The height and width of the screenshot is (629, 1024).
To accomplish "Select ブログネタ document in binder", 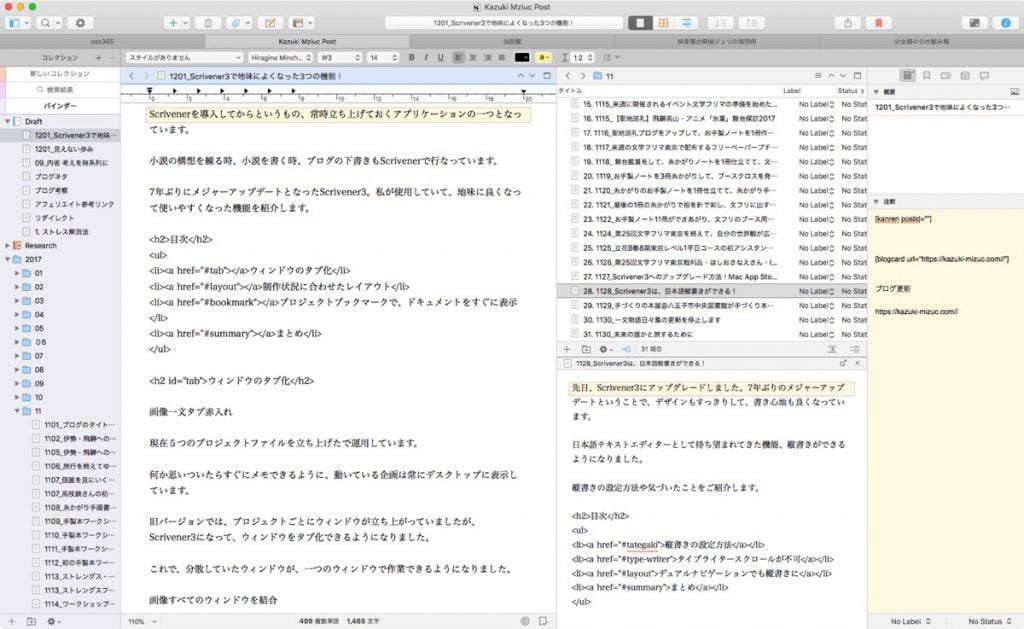I will (x=51, y=176).
